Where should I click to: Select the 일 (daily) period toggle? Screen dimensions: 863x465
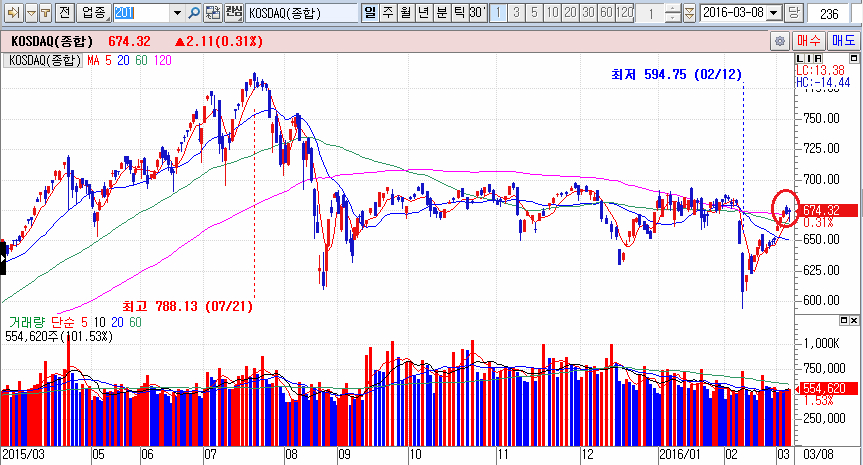(369, 13)
